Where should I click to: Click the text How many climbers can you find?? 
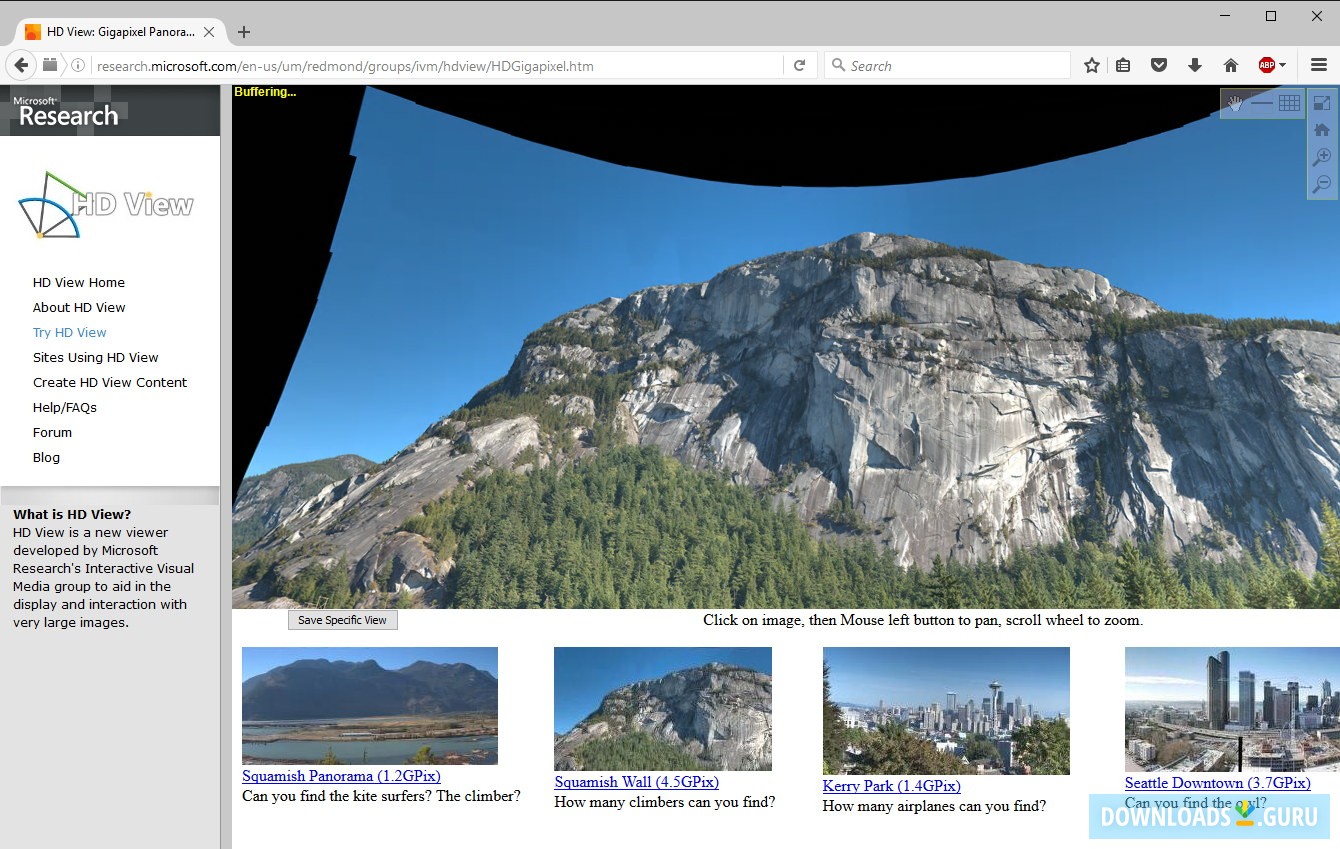(x=665, y=802)
